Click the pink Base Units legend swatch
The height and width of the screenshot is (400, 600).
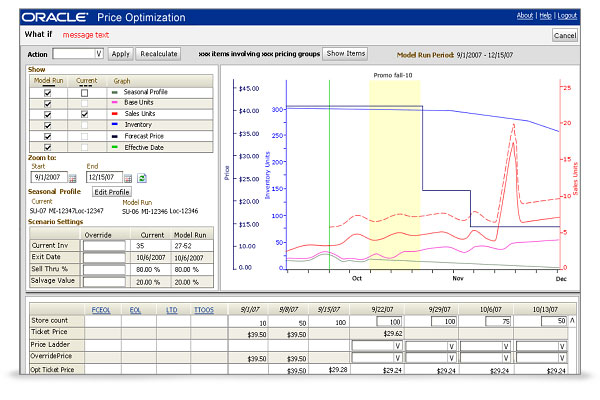click(114, 102)
